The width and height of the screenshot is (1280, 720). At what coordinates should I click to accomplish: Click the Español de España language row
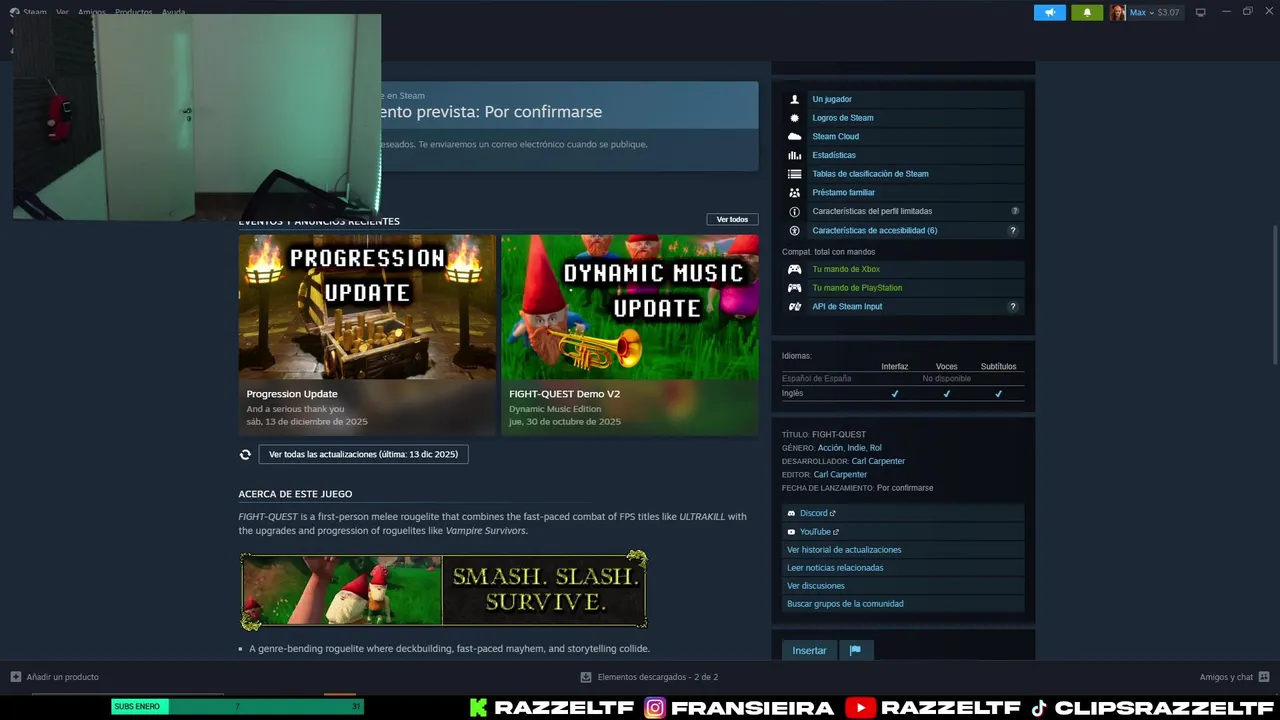click(903, 379)
